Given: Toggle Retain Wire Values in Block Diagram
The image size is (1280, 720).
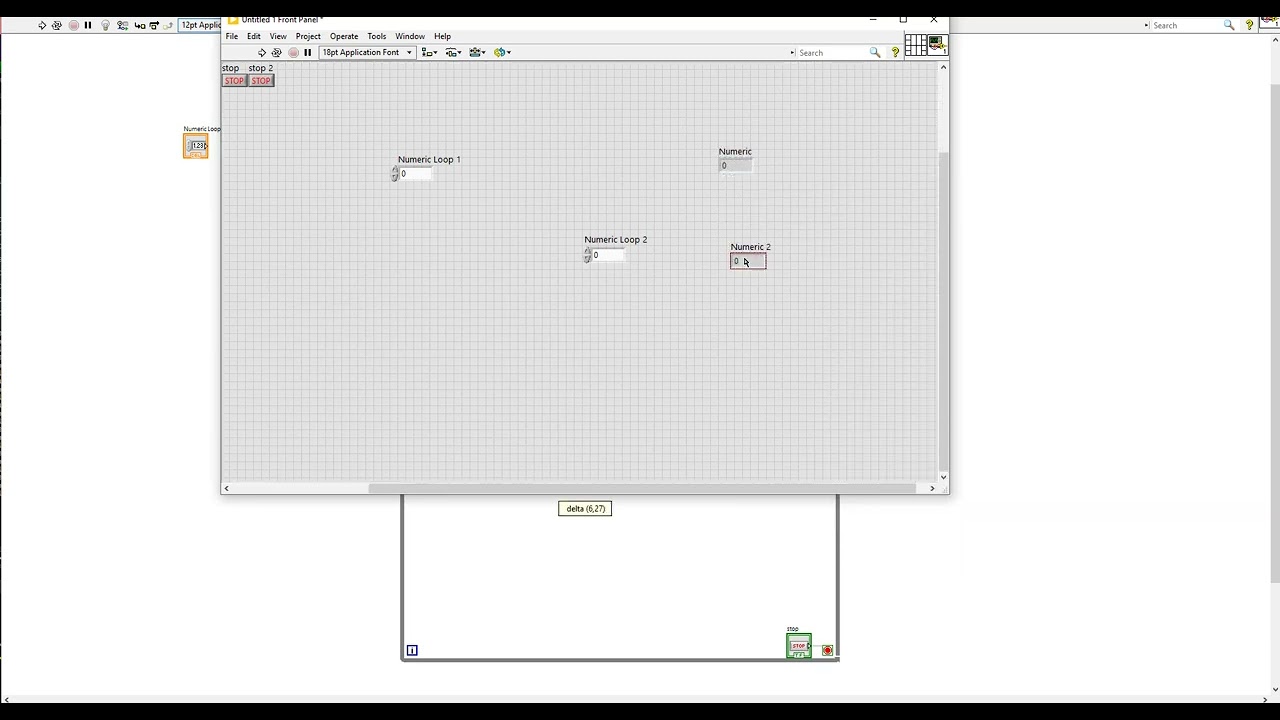Looking at the screenshot, I should 122,25.
